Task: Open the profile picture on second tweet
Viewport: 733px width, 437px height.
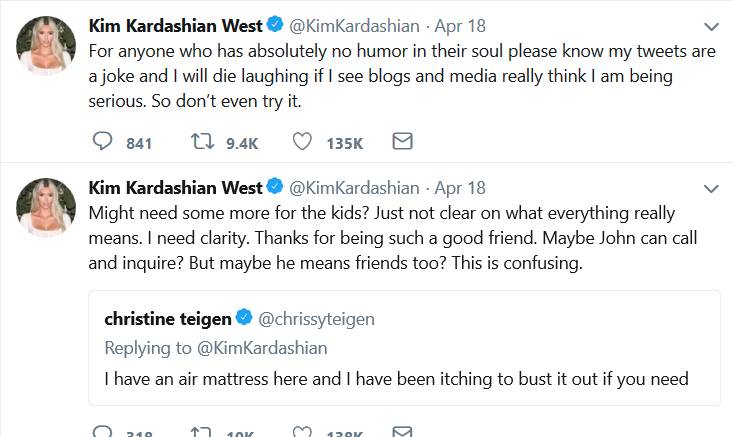Action: tap(46, 209)
